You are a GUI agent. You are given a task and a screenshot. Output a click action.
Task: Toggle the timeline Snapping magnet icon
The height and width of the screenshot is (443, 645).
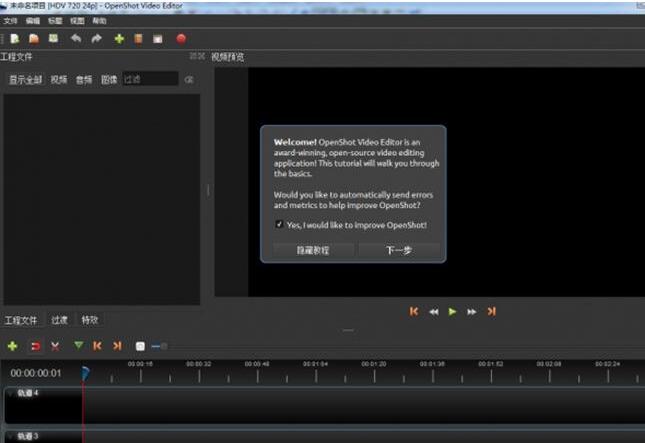[34, 346]
